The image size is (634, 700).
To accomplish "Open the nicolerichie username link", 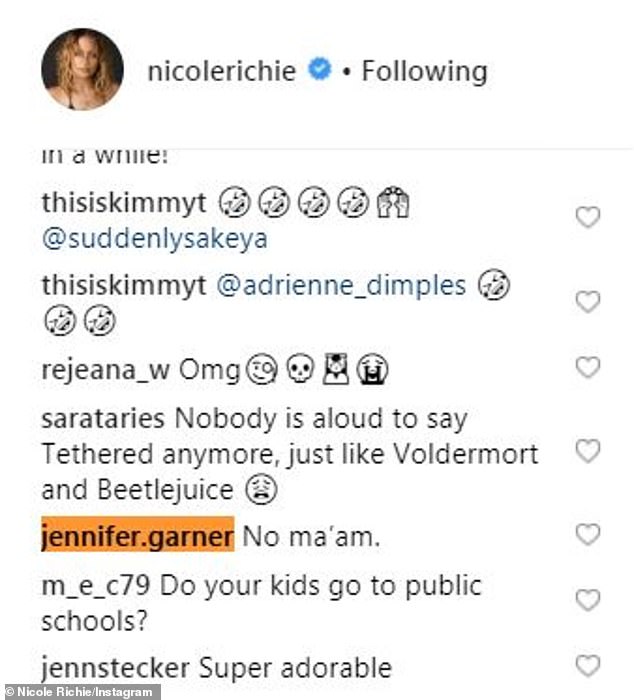I will pyautogui.click(x=221, y=71).
